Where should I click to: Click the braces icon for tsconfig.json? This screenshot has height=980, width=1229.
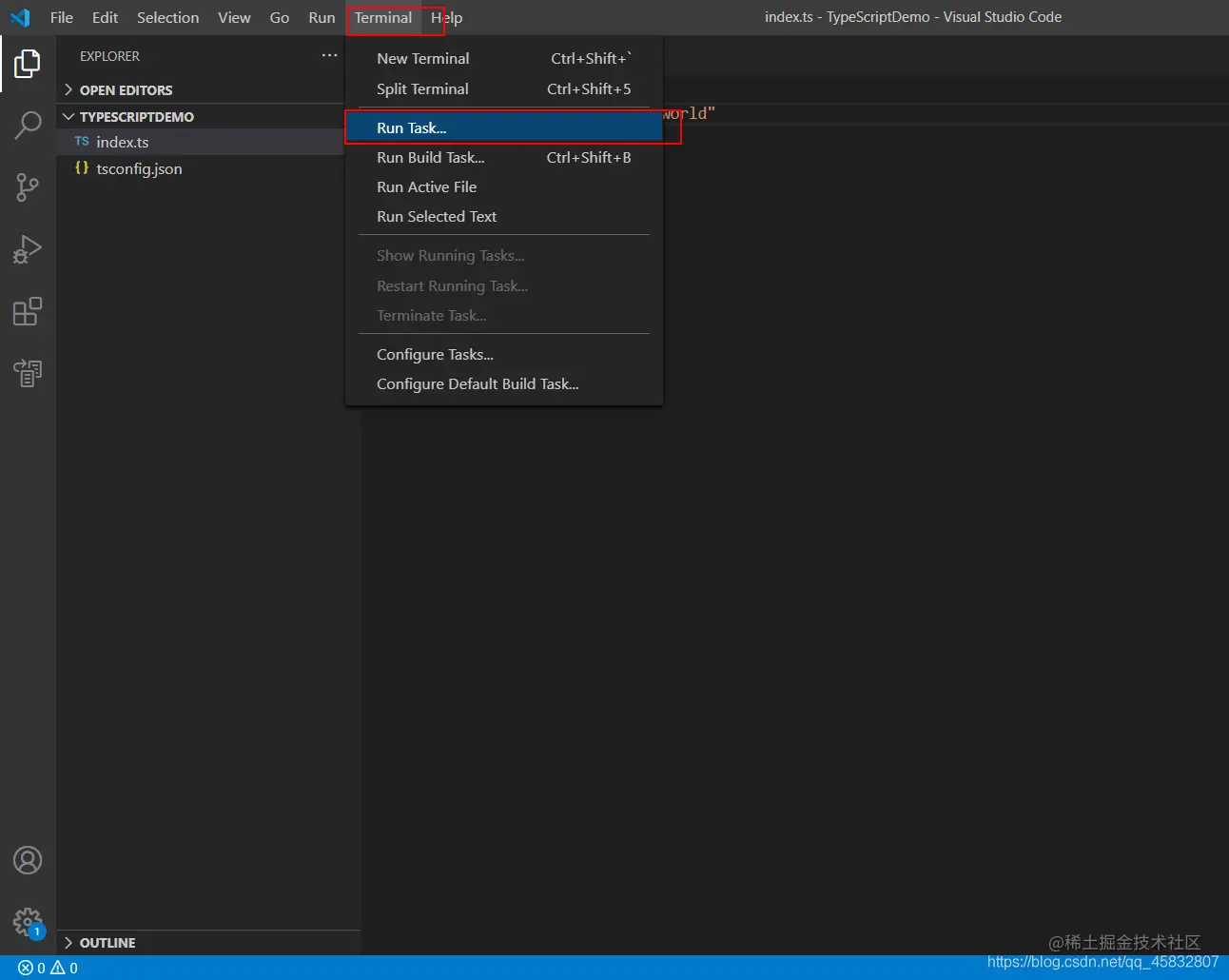82,168
